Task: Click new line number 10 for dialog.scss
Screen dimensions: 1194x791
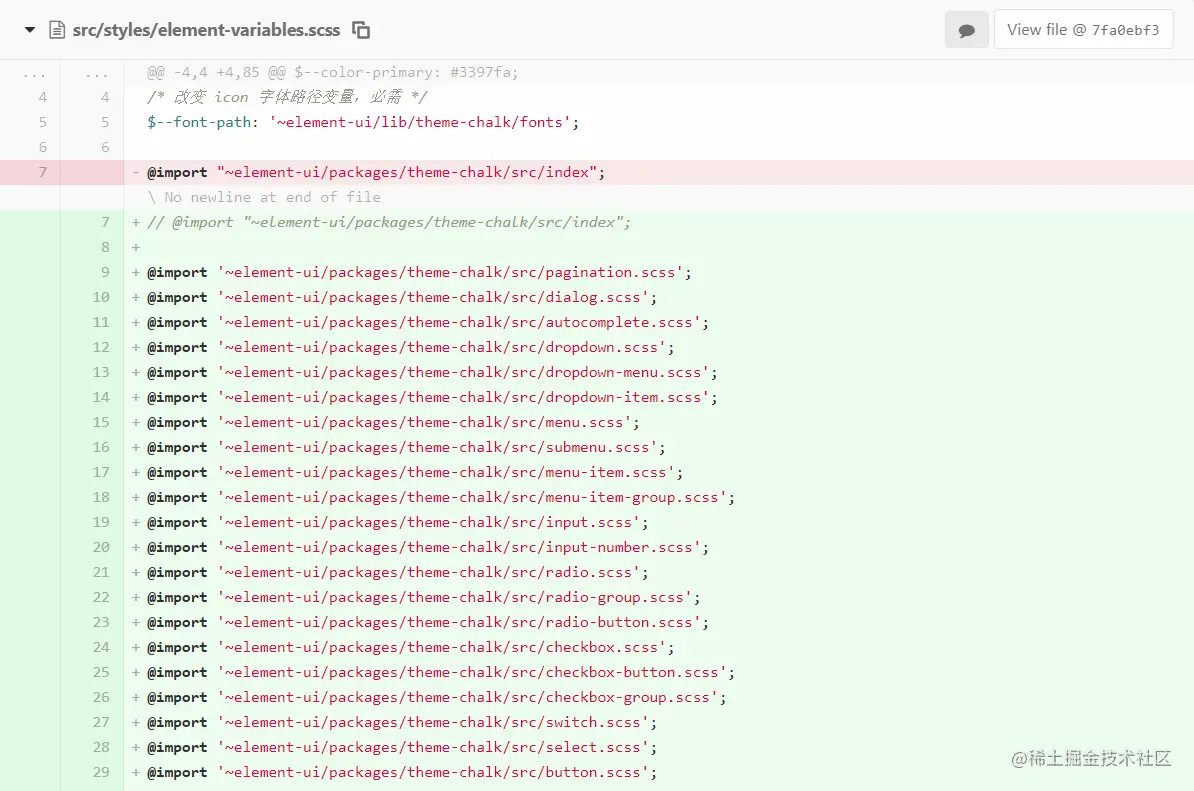Action: point(101,297)
